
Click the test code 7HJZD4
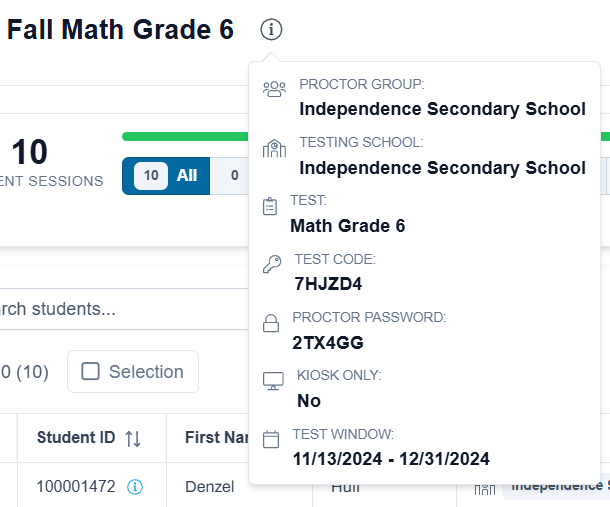click(328, 284)
